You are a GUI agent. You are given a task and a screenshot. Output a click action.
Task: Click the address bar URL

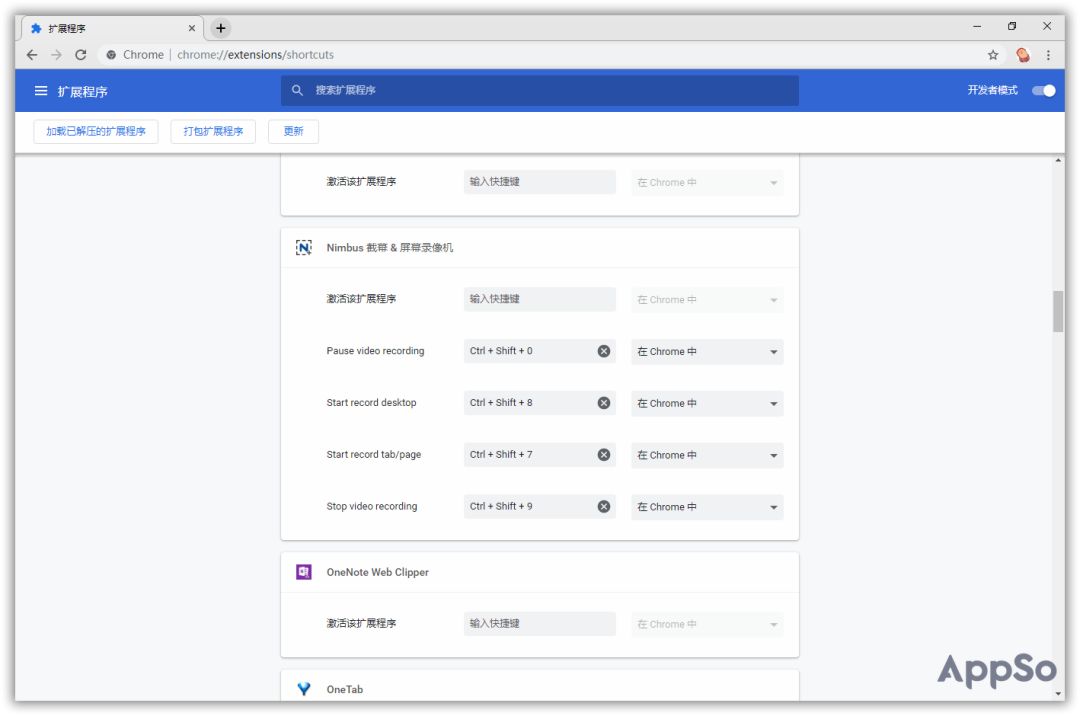(256, 54)
